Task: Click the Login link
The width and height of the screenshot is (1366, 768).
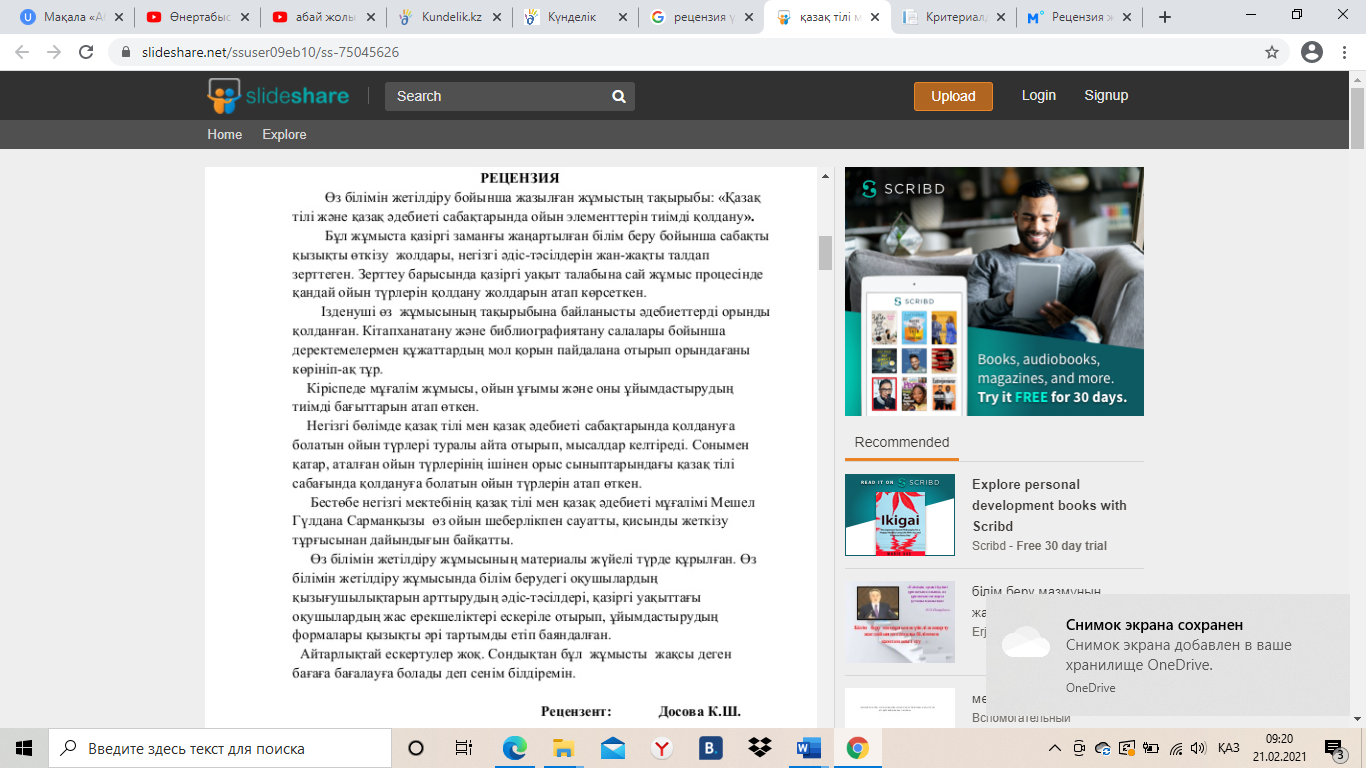Action: [1039, 95]
